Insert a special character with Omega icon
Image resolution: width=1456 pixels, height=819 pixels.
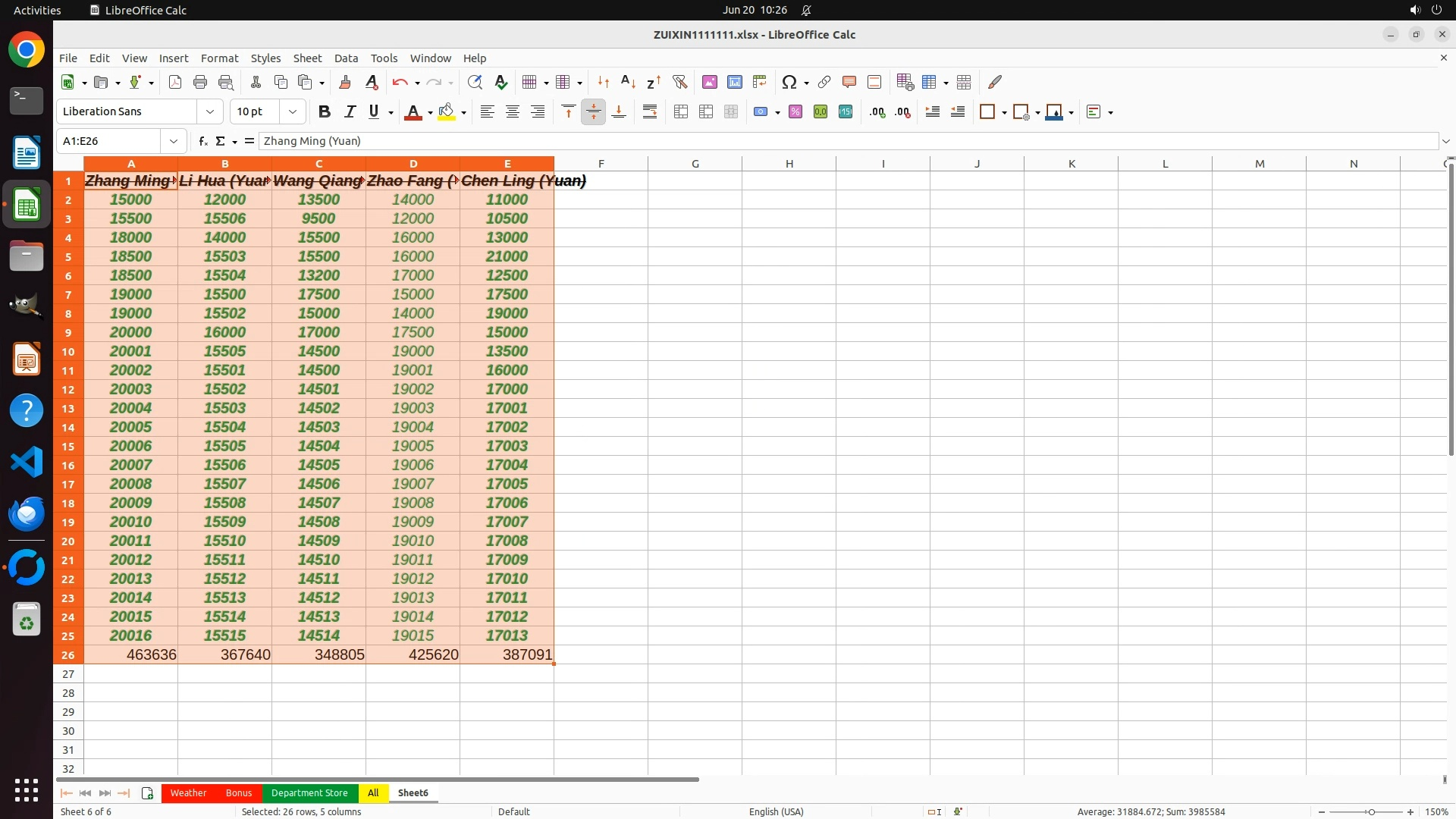[789, 82]
